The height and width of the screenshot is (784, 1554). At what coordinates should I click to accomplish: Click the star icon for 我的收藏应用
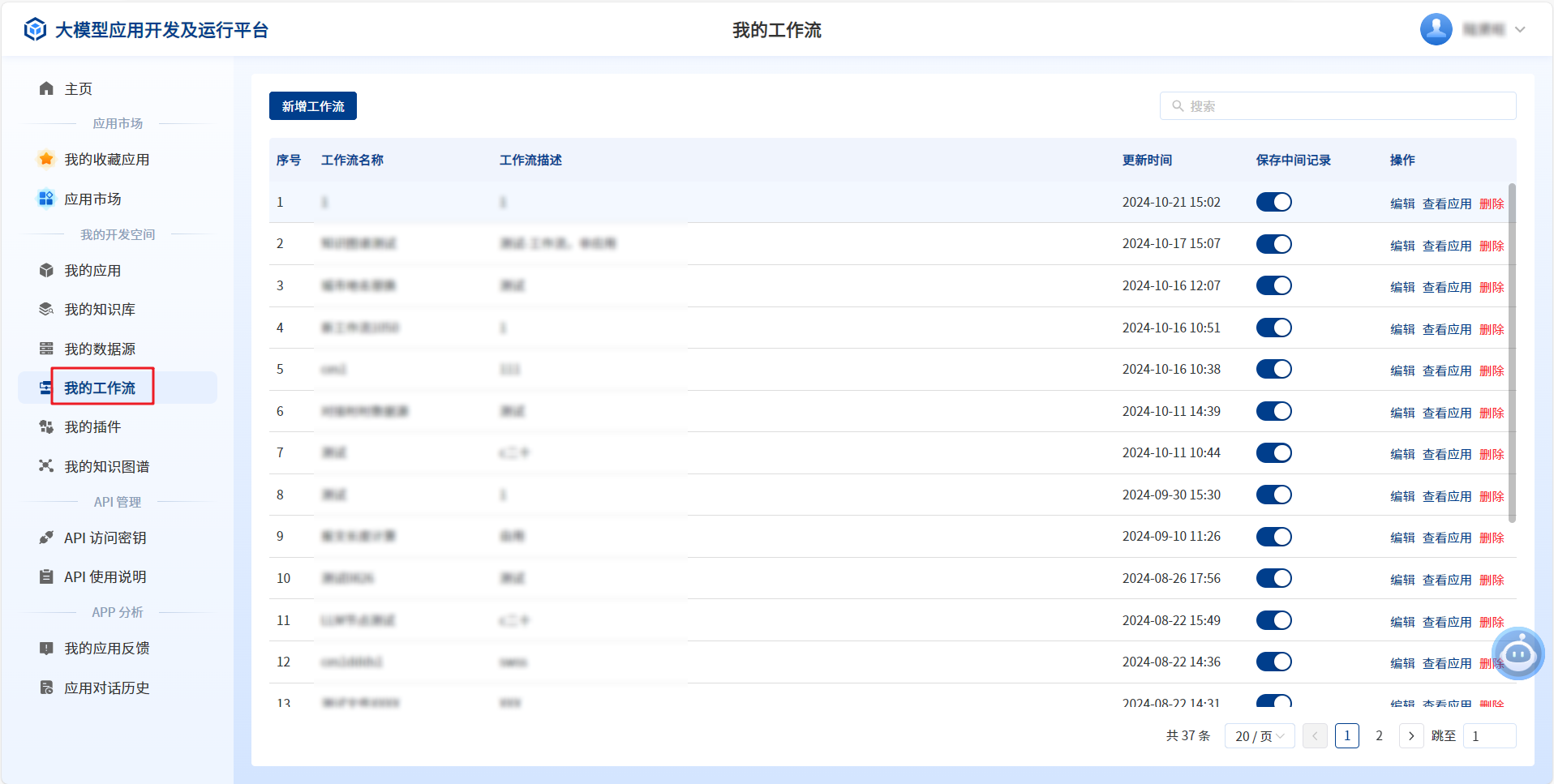click(46, 159)
